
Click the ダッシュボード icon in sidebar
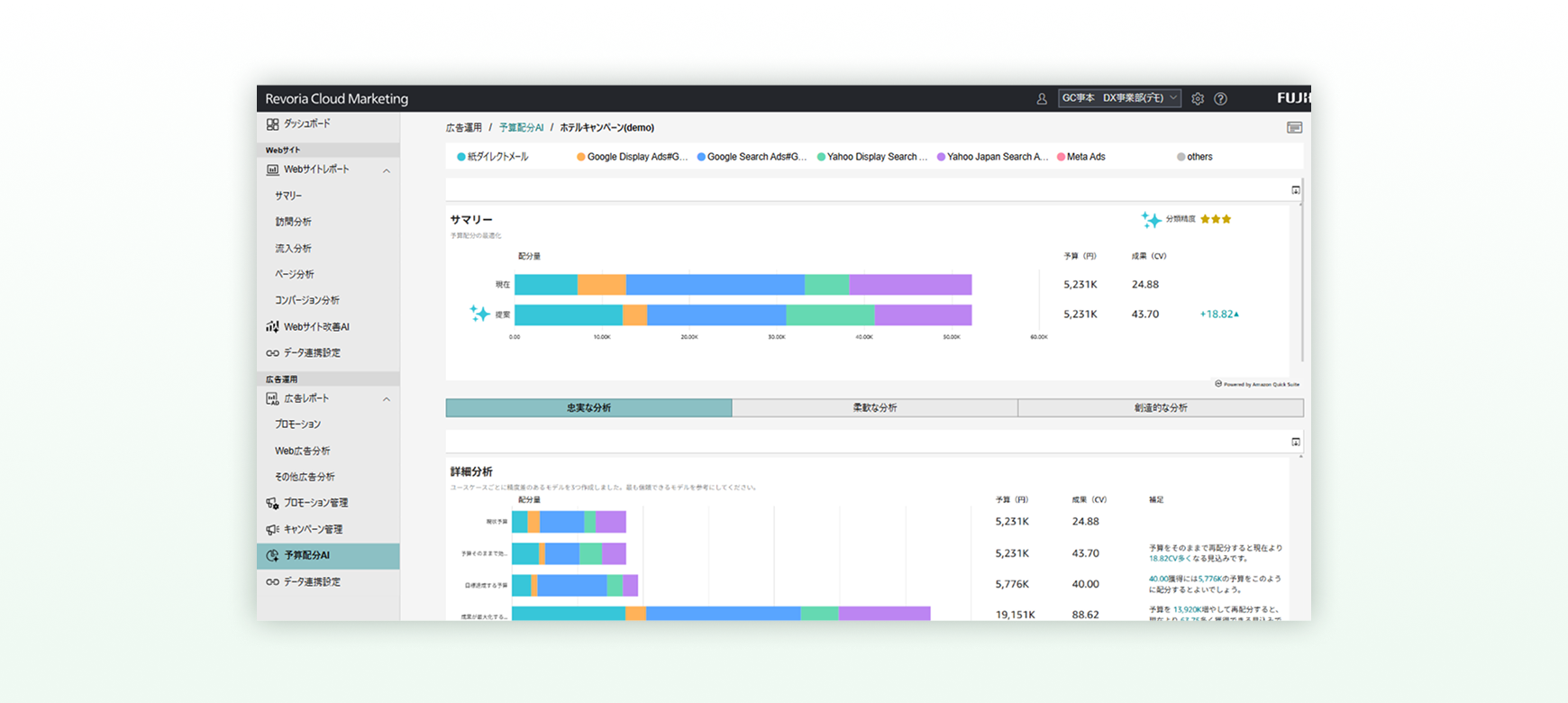[272, 124]
